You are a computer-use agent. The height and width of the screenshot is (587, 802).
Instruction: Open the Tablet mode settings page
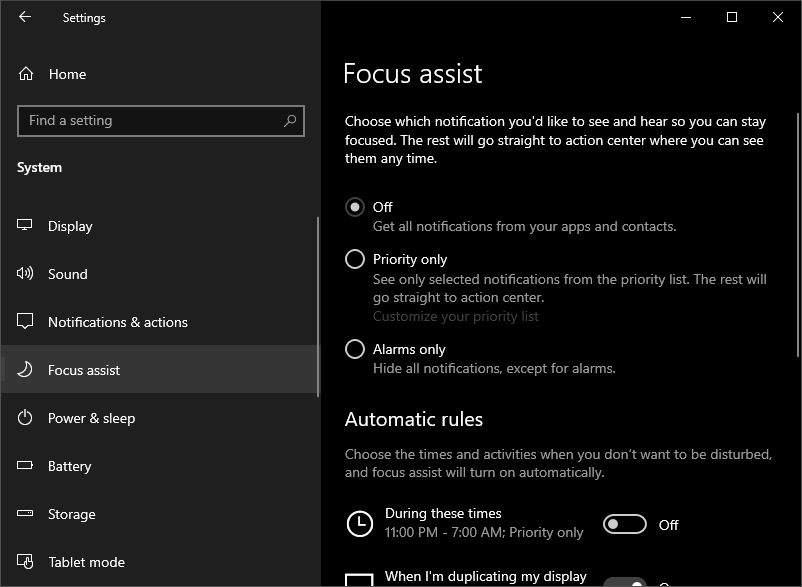point(86,562)
